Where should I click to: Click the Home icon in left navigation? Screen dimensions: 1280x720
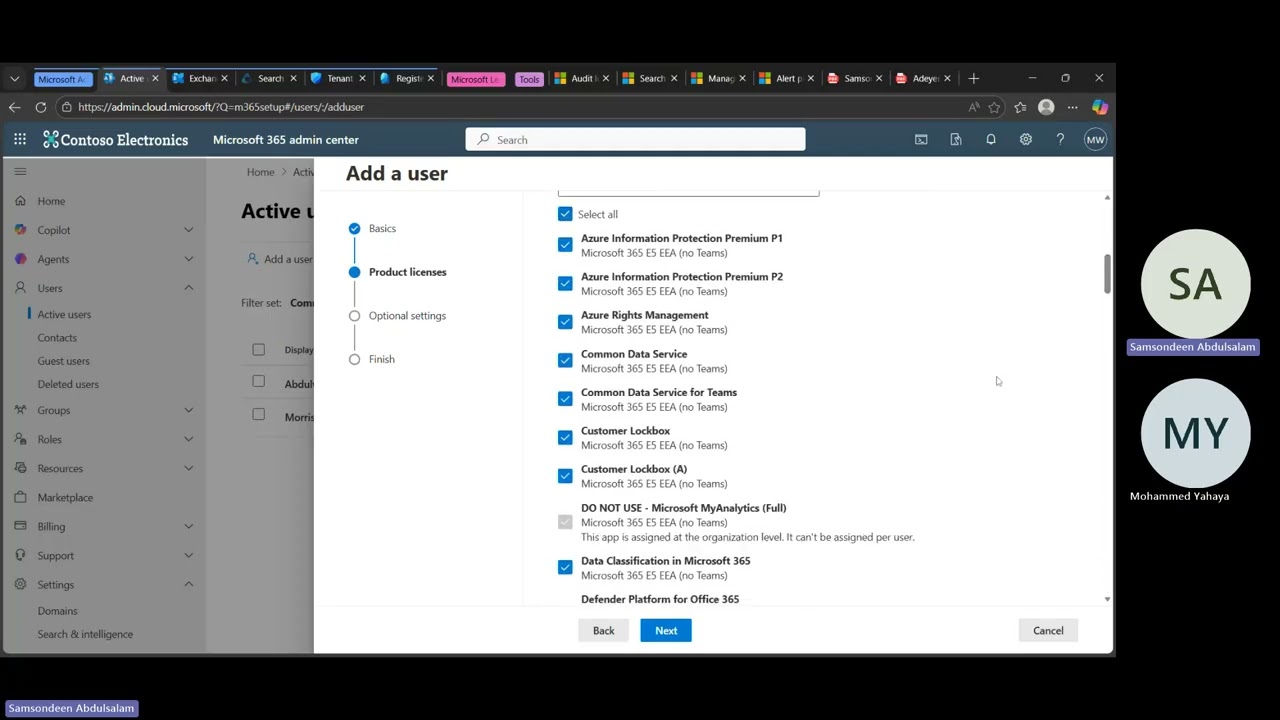click(21, 201)
